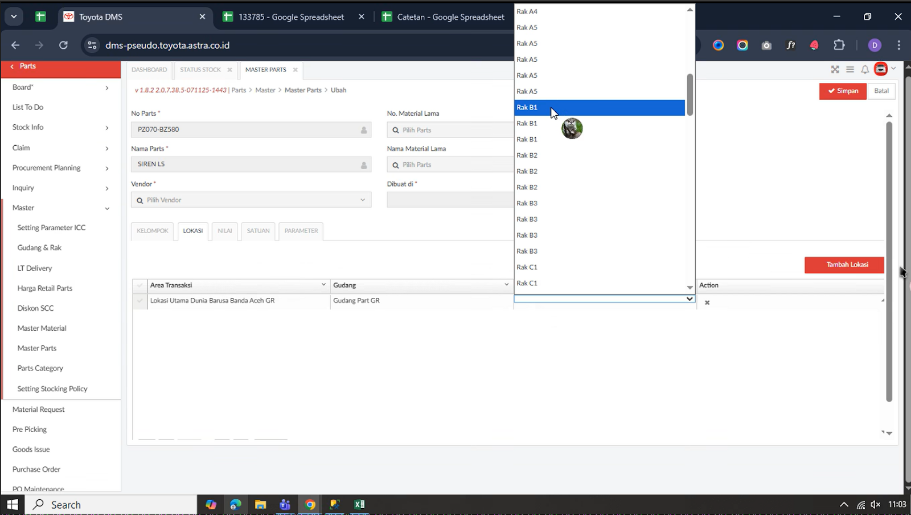Switch to the NILAI tab
Image resolution: width=911 pixels, height=515 pixels.
pos(225,231)
